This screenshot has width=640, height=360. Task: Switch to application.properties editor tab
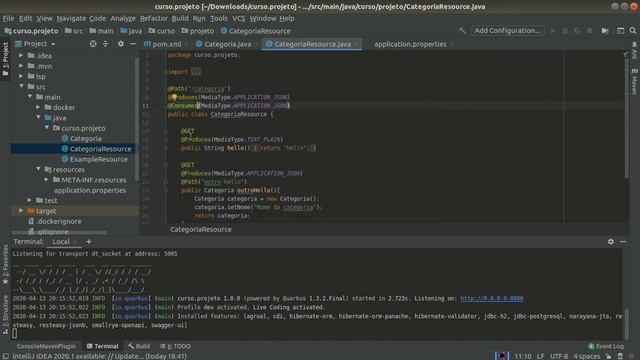(410, 44)
